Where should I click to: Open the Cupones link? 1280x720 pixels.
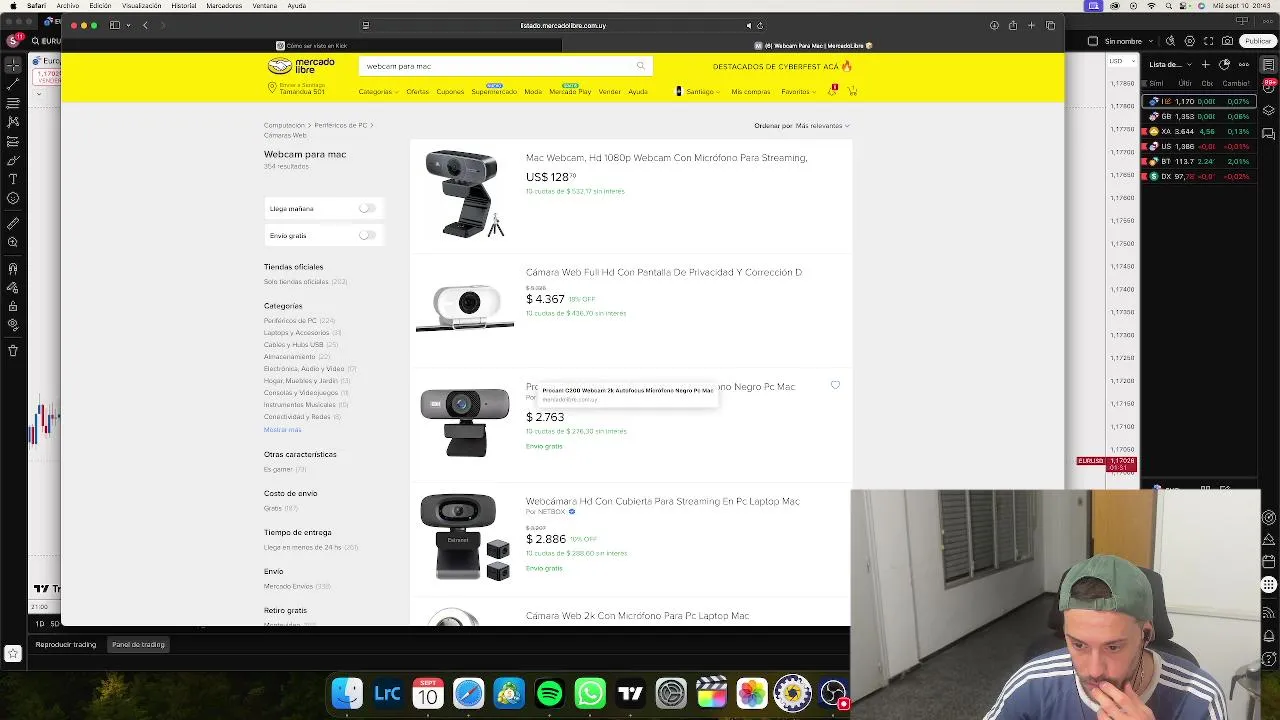[x=450, y=92]
